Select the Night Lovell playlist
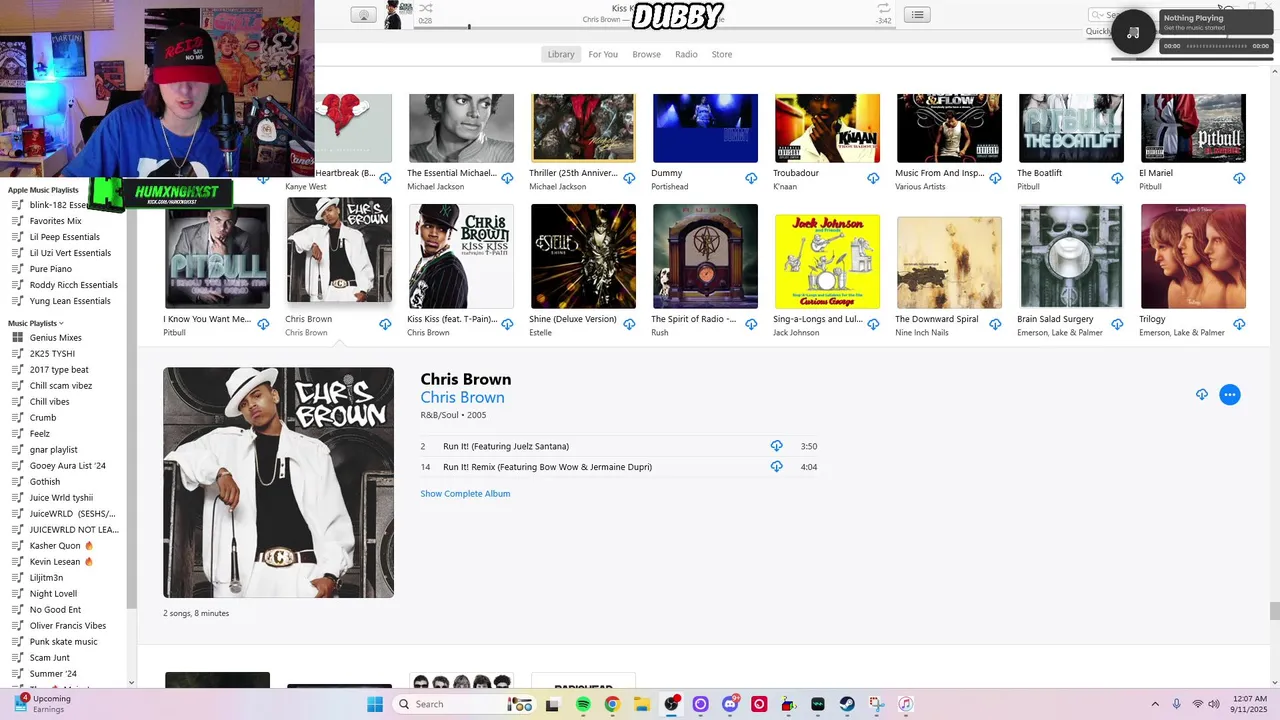The height and width of the screenshot is (720, 1280). click(x=53, y=594)
